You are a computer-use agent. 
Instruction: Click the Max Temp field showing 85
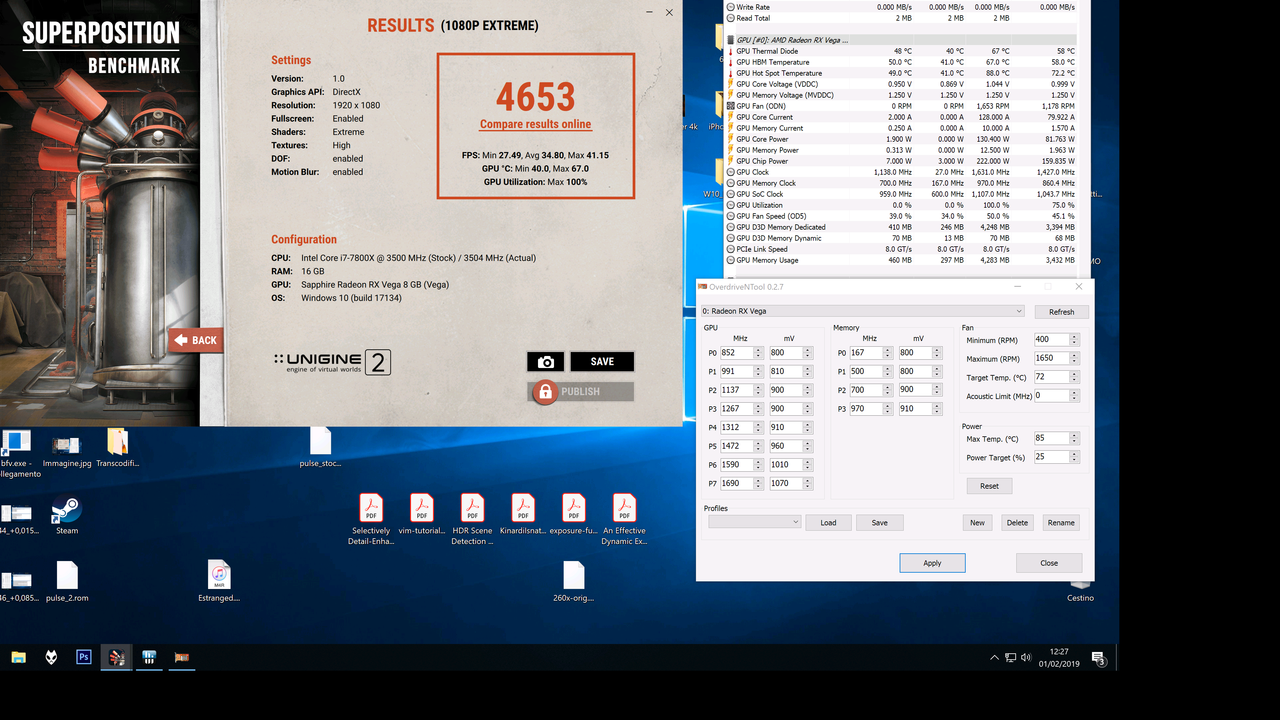click(x=1052, y=438)
